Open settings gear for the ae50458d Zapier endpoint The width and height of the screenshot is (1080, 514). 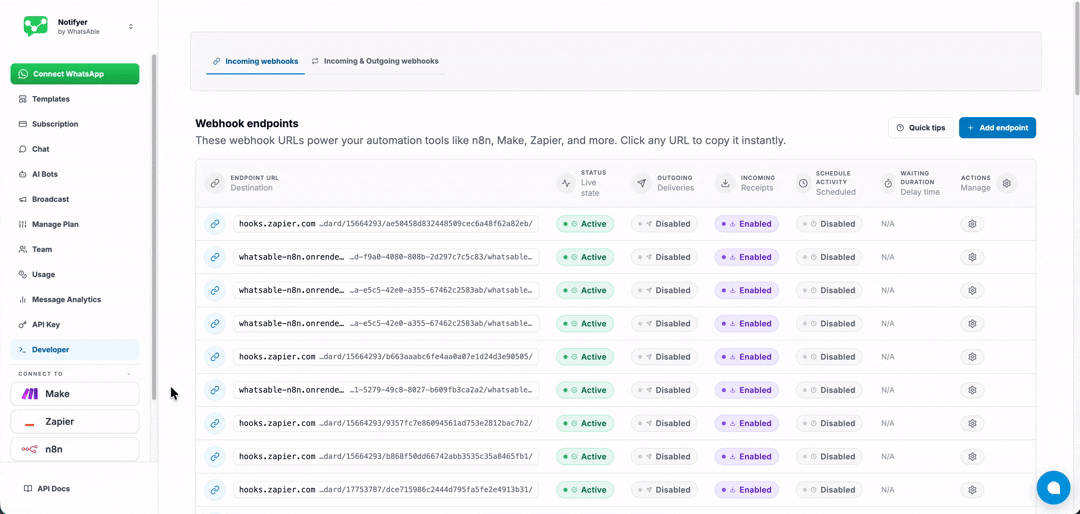click(973, 224)
